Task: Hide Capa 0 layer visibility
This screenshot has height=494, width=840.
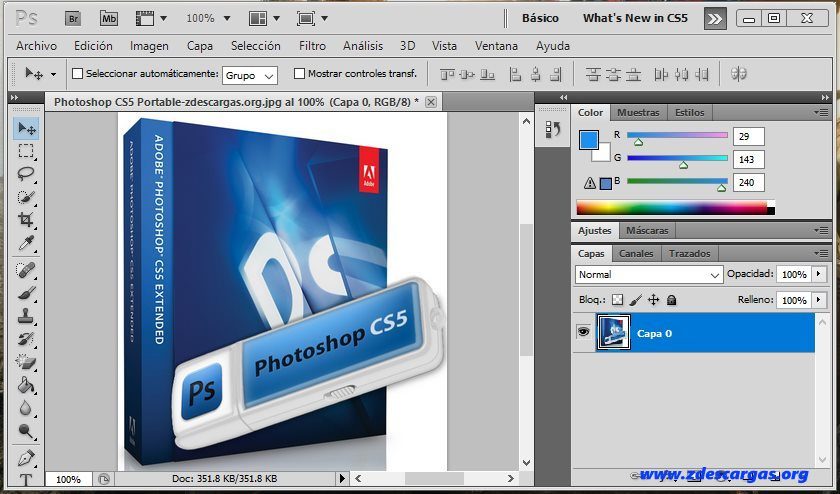Action: pos(583,332)
